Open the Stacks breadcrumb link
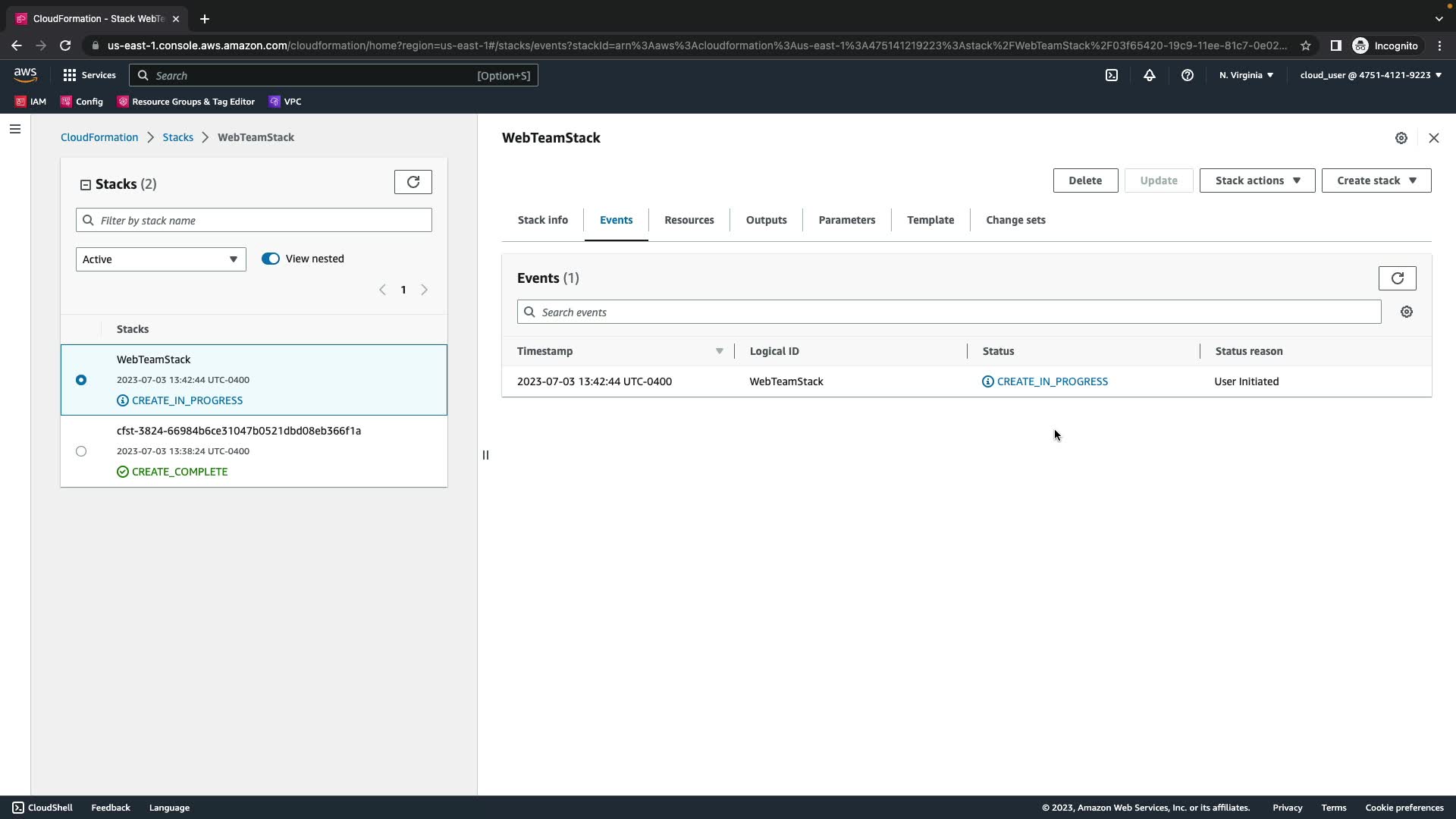 click(x=177, y=137)
